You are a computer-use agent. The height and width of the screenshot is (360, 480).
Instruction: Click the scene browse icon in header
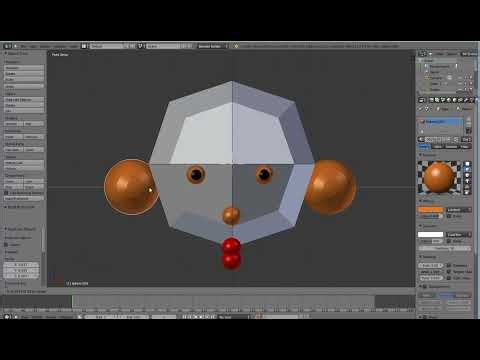141,46
